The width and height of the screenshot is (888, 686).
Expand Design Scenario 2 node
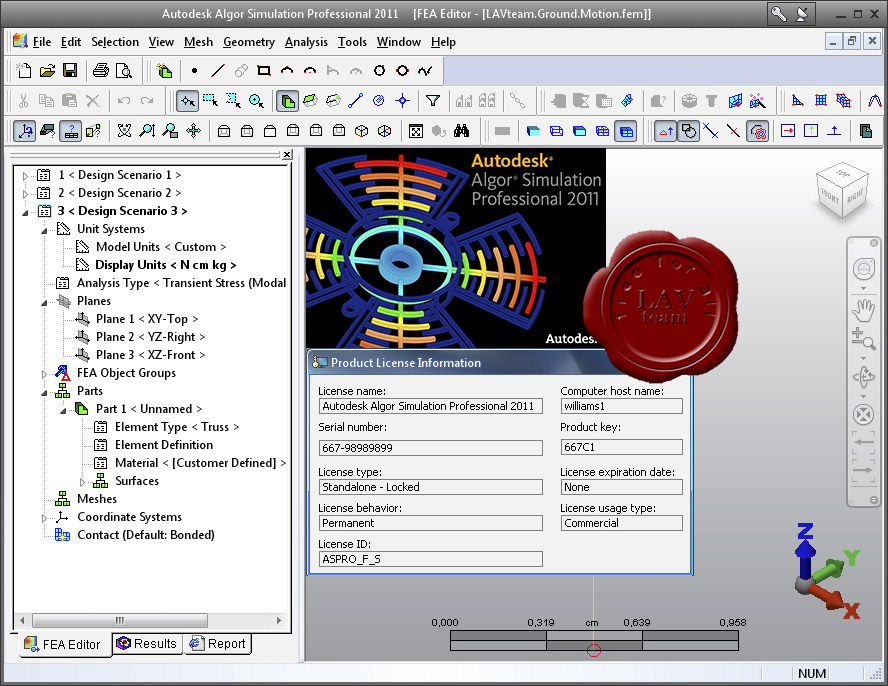pos(25,194)
